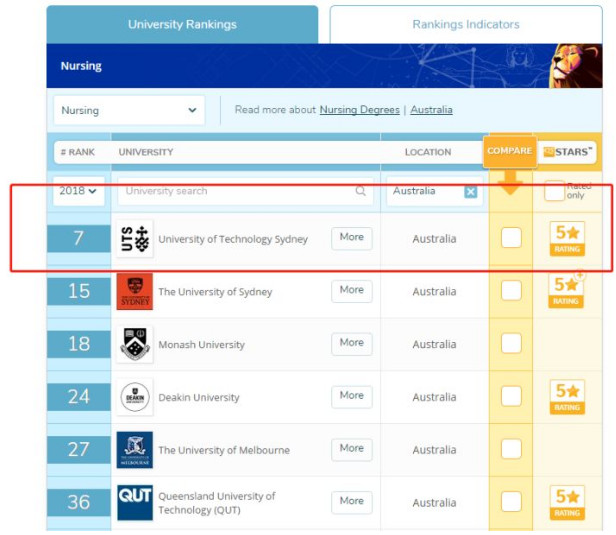
Task: Clear the Australia location filter
Action: 471,192
